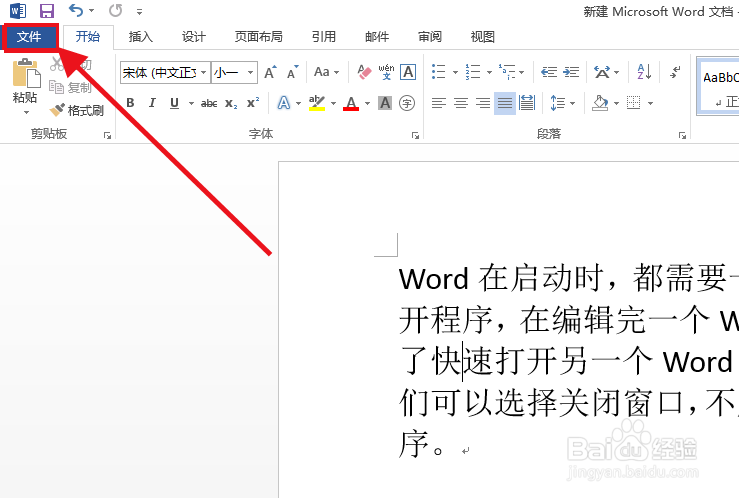Click the Character Border icon
Screen dimensions: 739x498
coord(408,72)
